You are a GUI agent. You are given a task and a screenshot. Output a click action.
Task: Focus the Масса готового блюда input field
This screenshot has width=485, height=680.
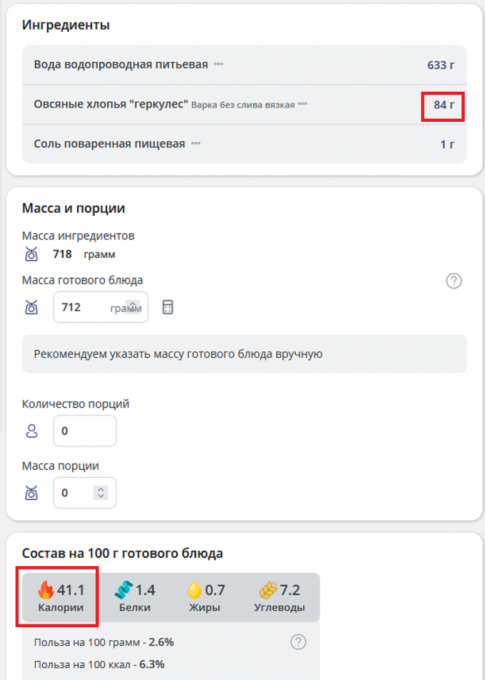(101, 307)
